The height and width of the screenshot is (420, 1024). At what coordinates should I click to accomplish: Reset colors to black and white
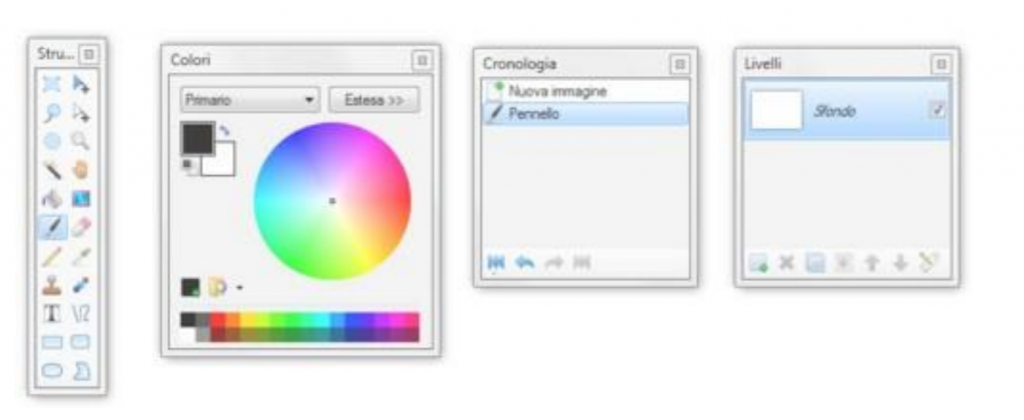coord(187,165)
